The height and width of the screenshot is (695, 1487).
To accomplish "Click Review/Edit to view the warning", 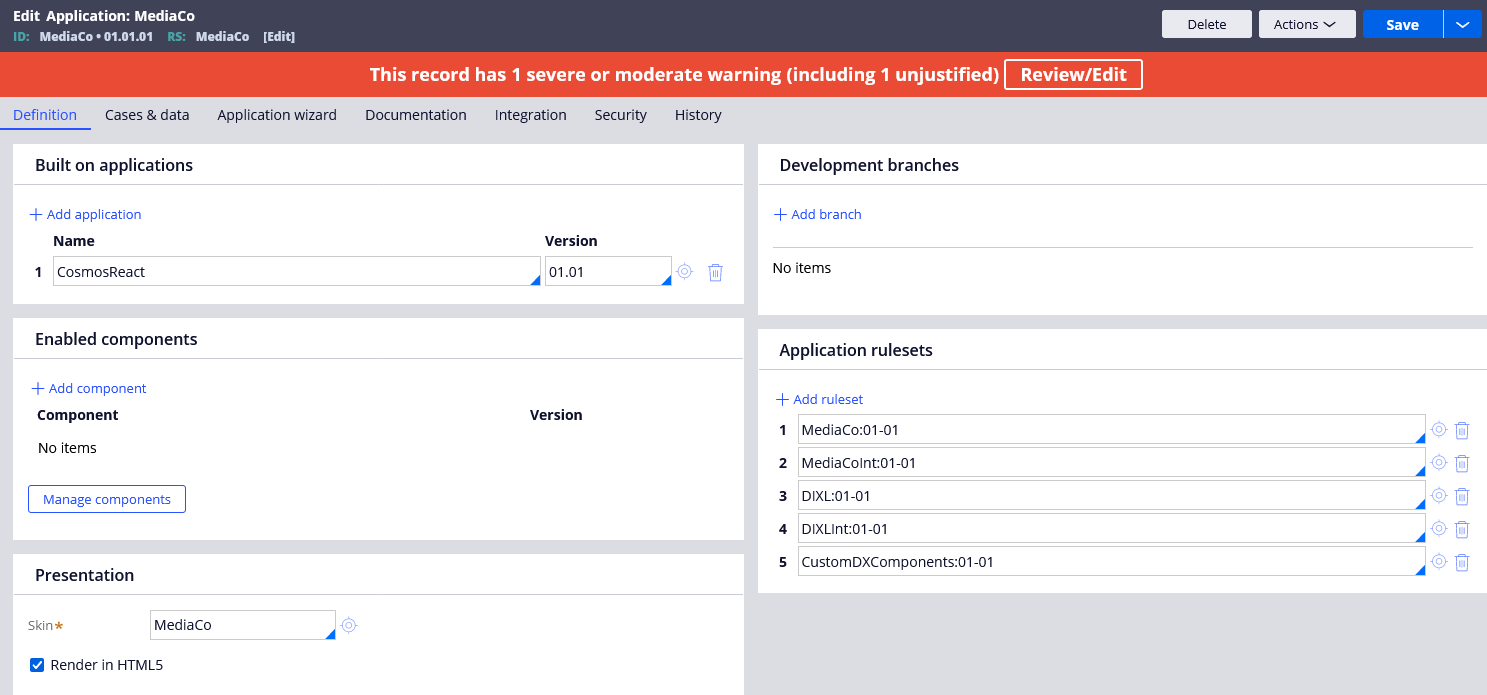I will [1073, 74].
